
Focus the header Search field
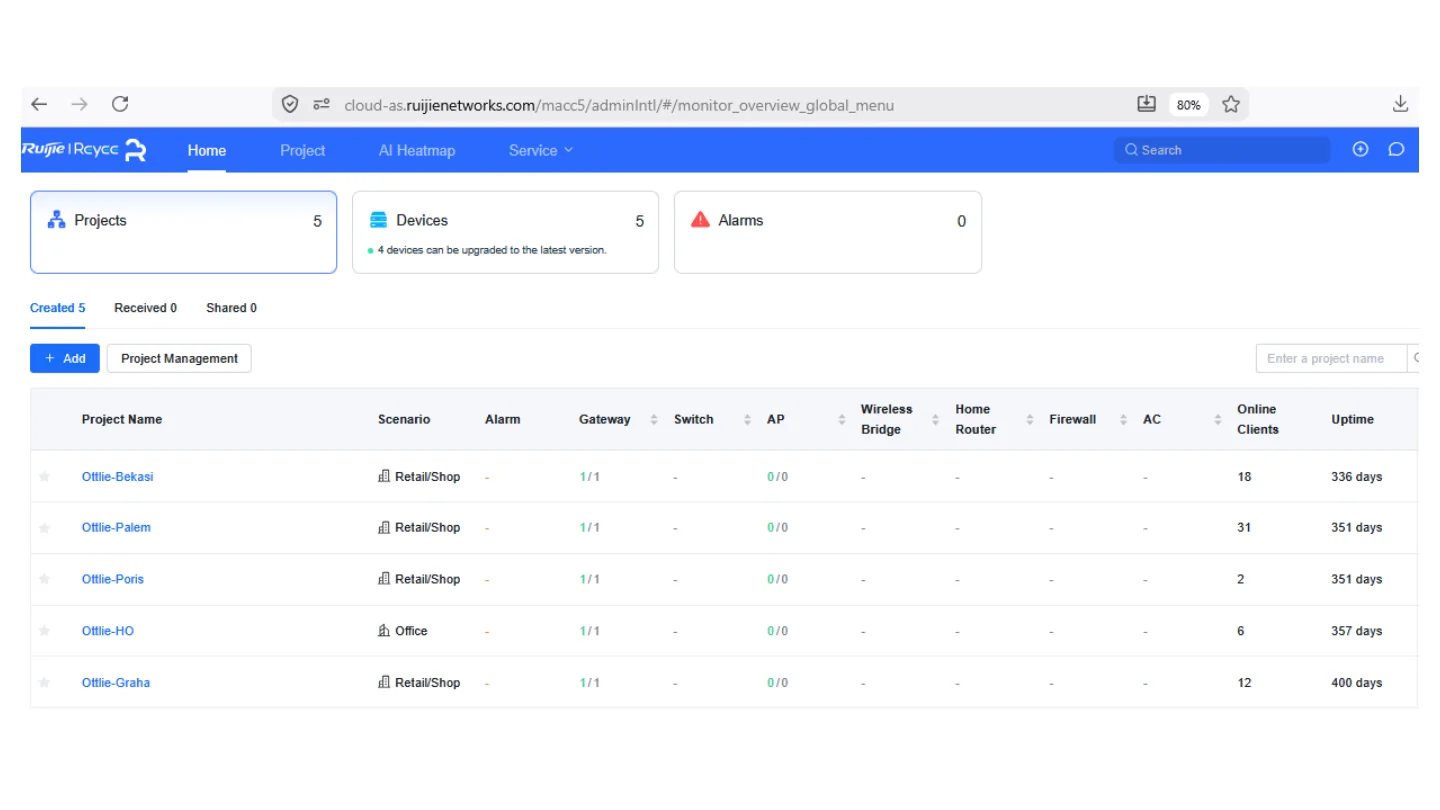[x=1222, y=150]
